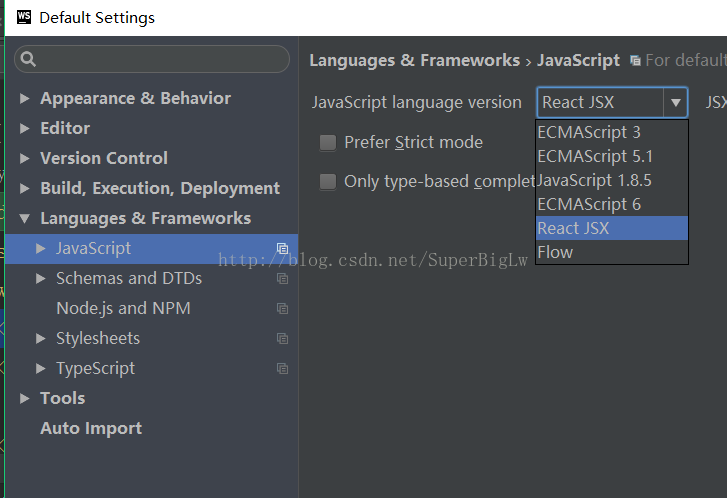Enable the Prefer Strict mode checkbox
Viewport: 727px width, 498px height.
pos(328,142)
